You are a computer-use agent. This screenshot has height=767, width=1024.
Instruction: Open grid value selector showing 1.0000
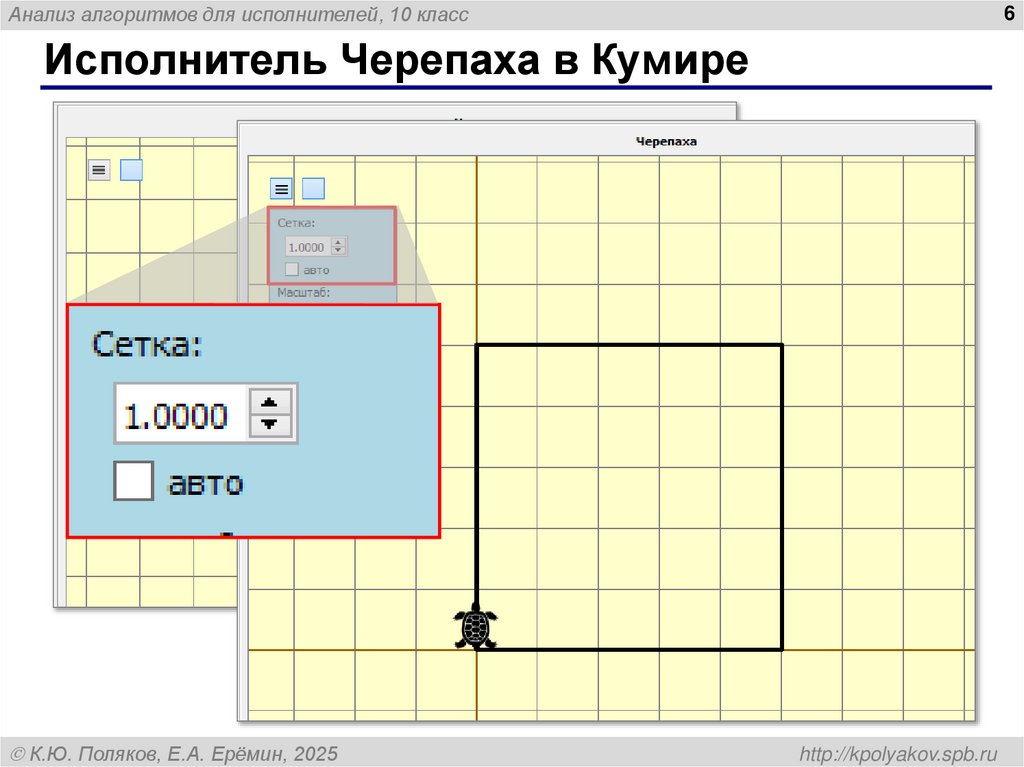307,246
